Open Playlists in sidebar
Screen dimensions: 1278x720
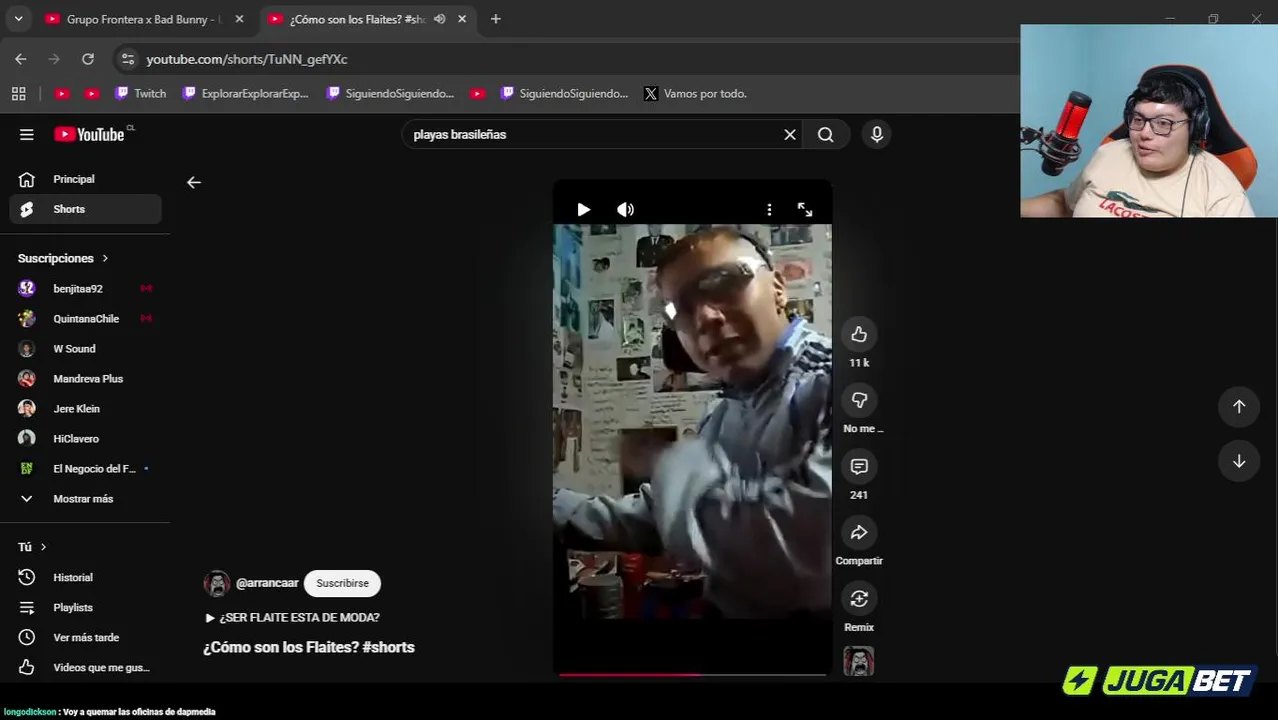[x=86, y=607]
